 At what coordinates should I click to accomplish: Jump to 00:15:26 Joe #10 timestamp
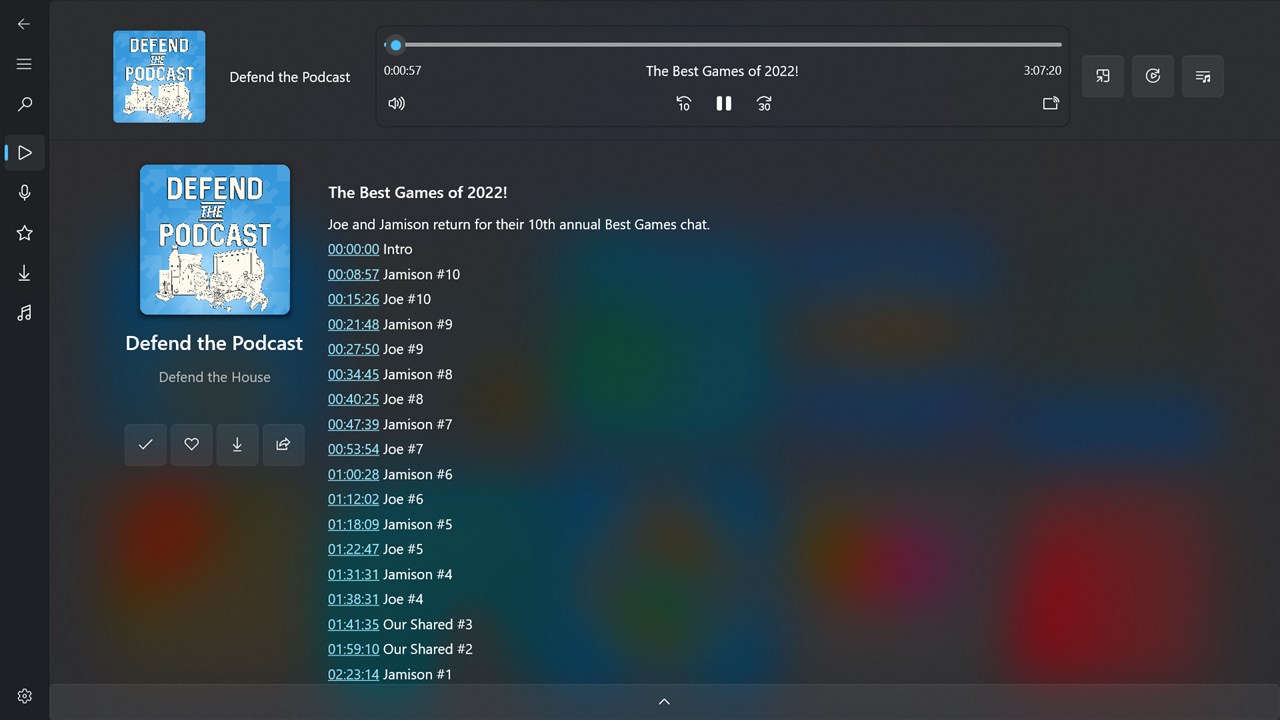tap(353, 299)
